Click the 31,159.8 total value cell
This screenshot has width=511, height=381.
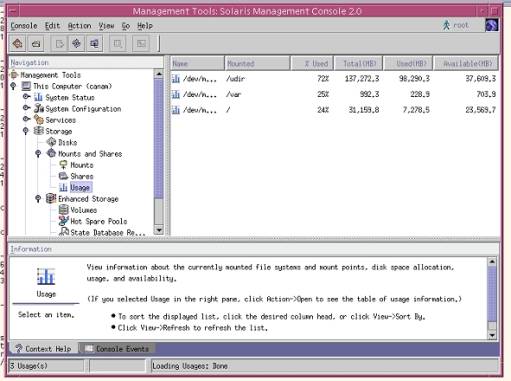pyautogui.click(x=364, y=110)
